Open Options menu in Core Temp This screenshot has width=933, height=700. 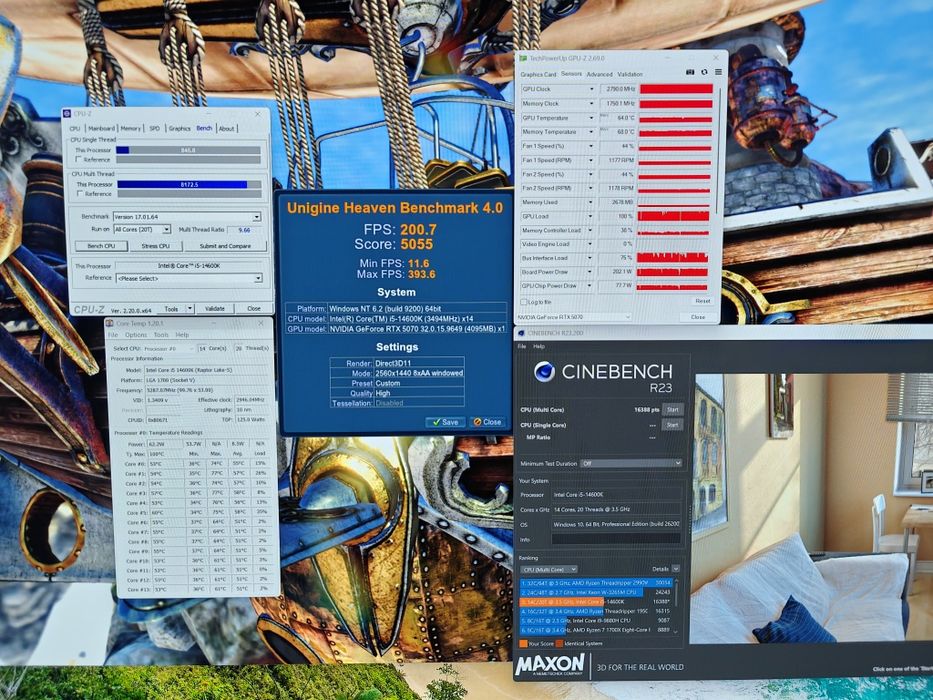[136, 335]
